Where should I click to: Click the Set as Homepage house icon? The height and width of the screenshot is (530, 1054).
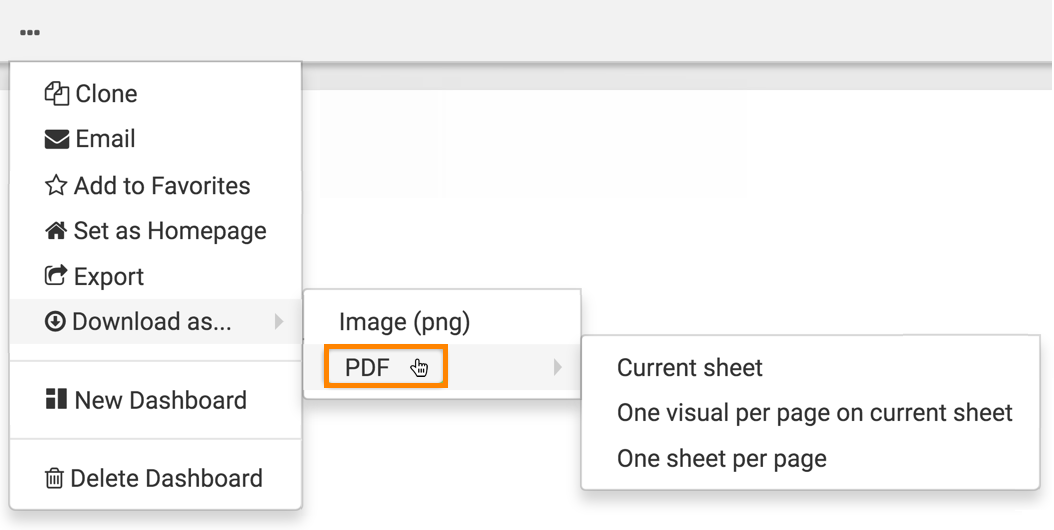coord(56,231)
